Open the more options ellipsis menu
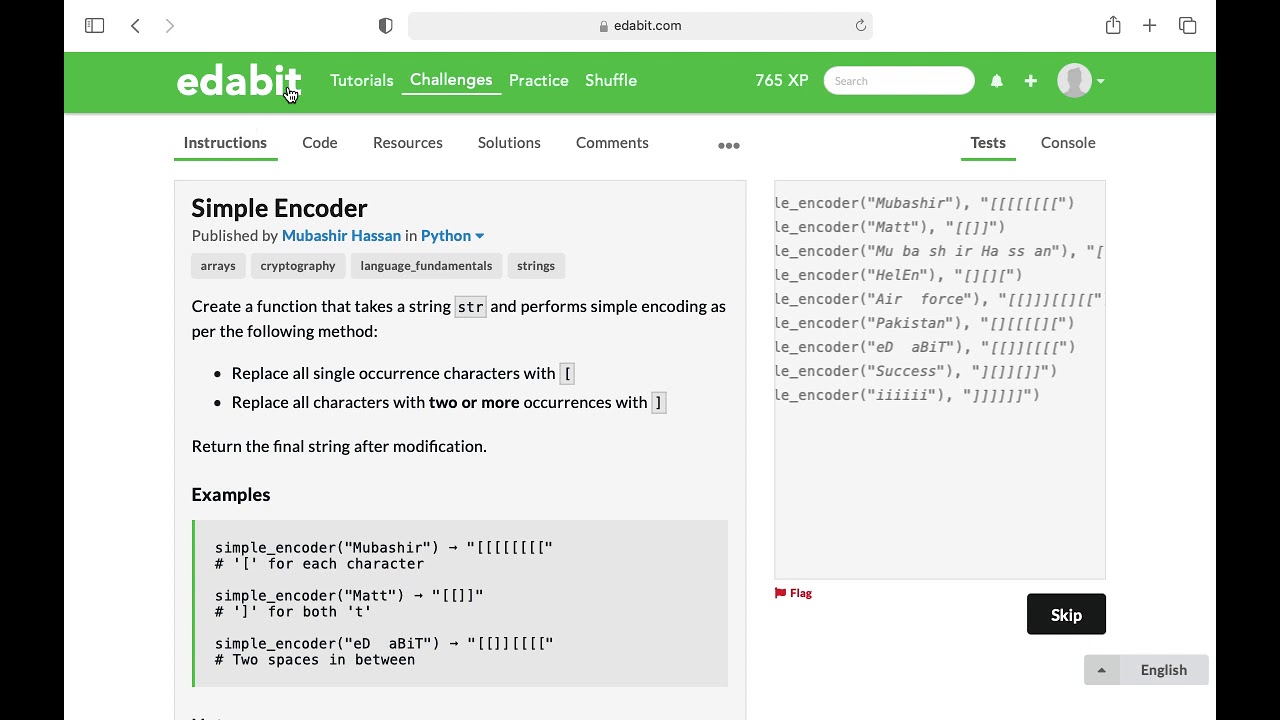The image size is (1280, 720). click(x=729, y=146)
